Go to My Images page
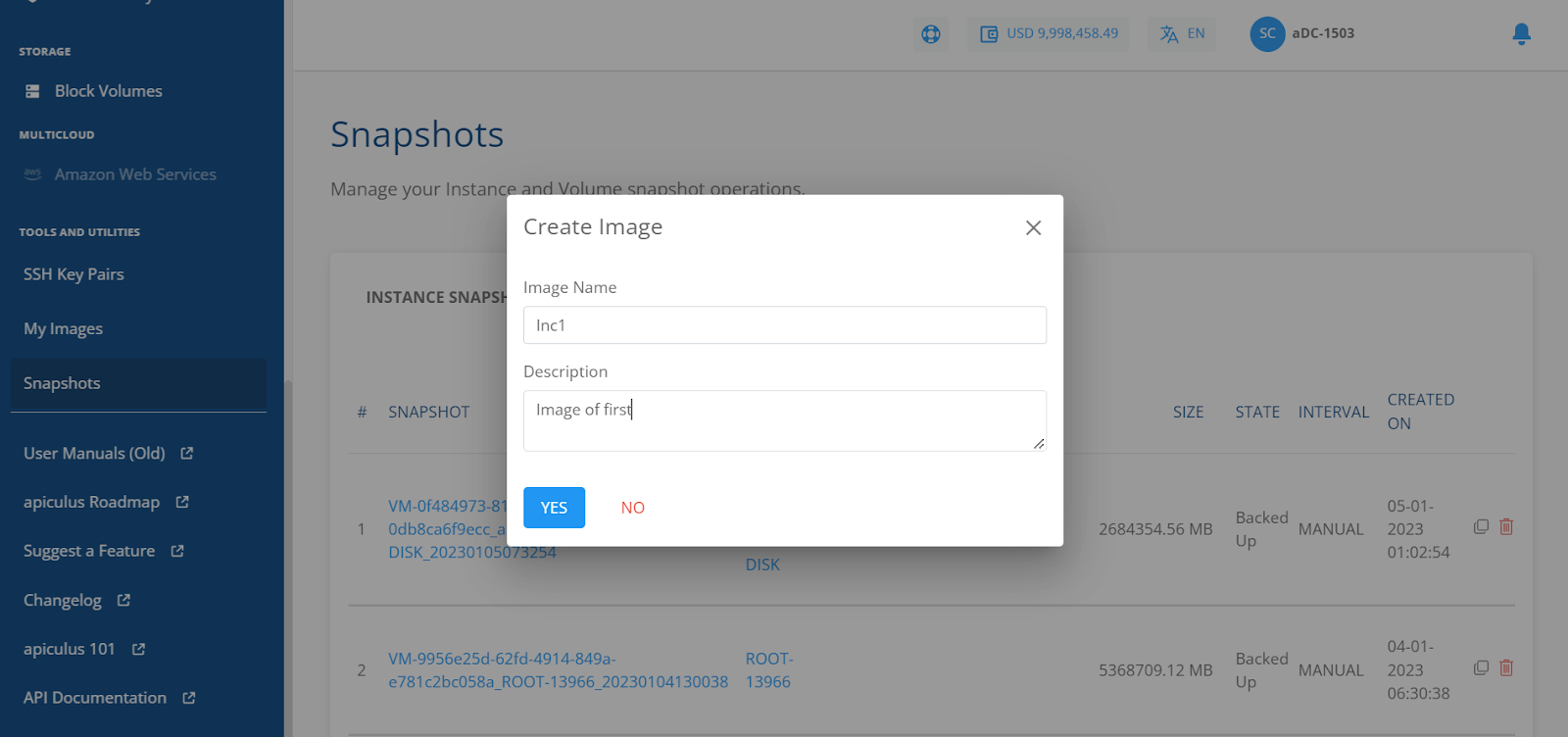Viewport: 1568px width, 737px height. click(63, 329)
